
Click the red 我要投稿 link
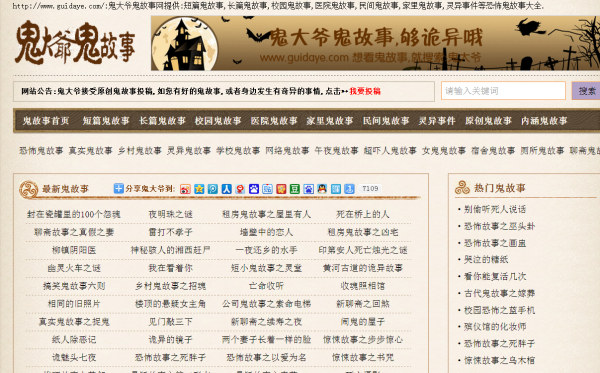pos(365,91)
